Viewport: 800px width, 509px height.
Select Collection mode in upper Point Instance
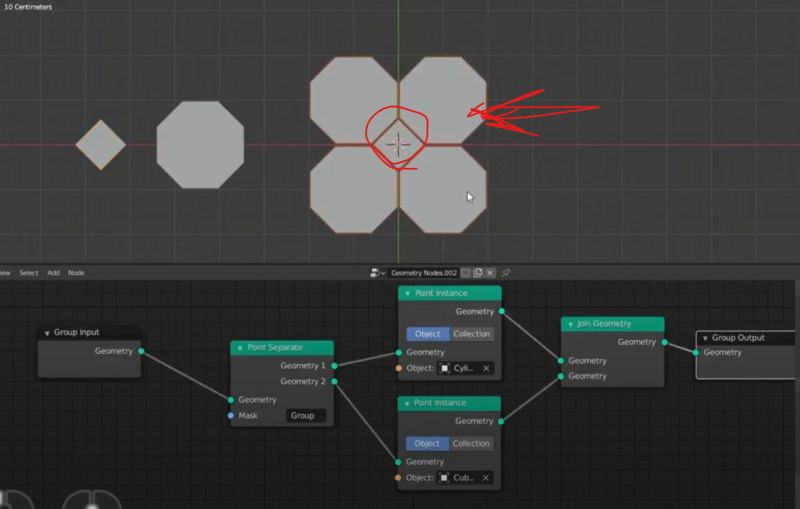pos(471,334)
